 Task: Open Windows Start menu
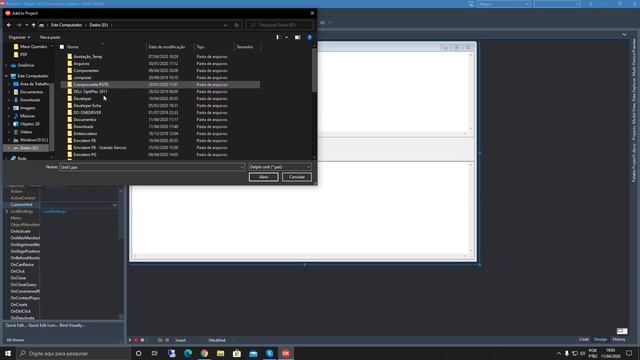(8, 353)
